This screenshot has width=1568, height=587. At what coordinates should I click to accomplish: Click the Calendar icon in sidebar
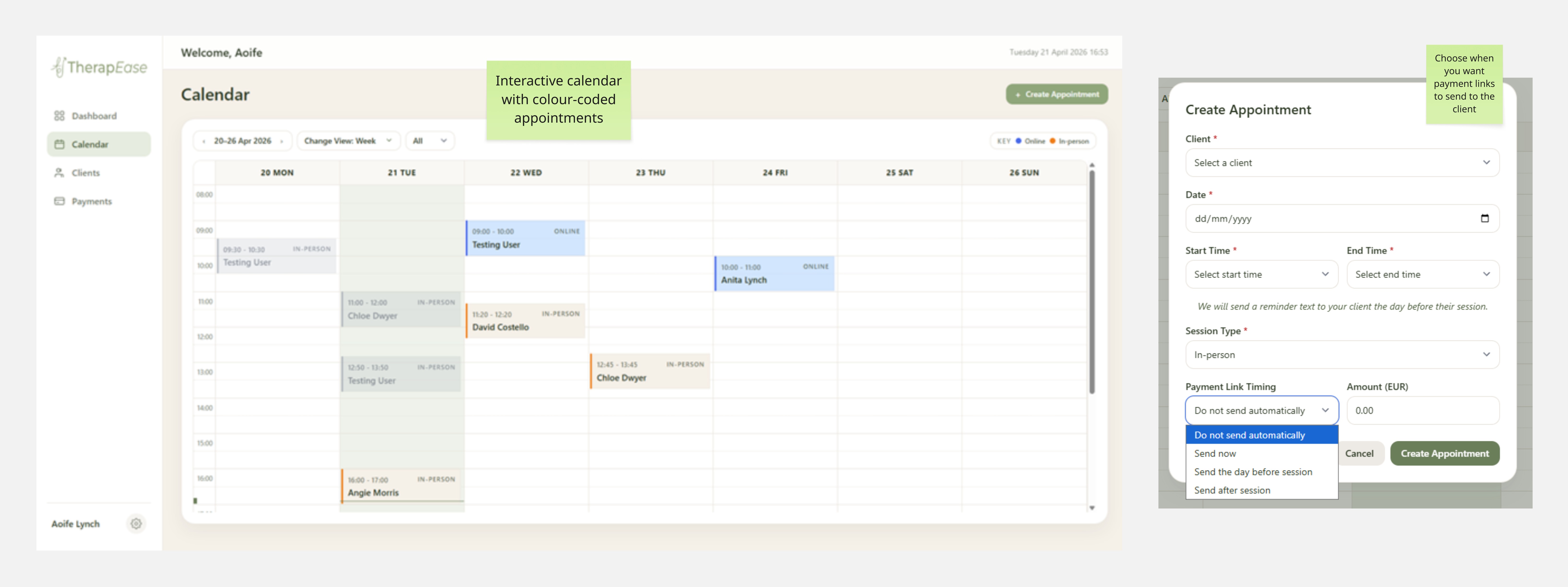pos(59,144)
